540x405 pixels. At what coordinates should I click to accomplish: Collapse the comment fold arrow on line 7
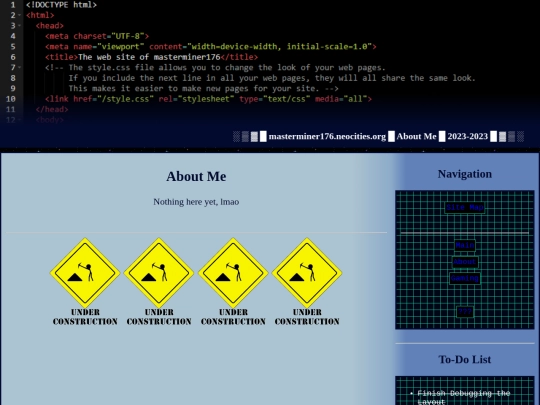(x=20, y=68)
